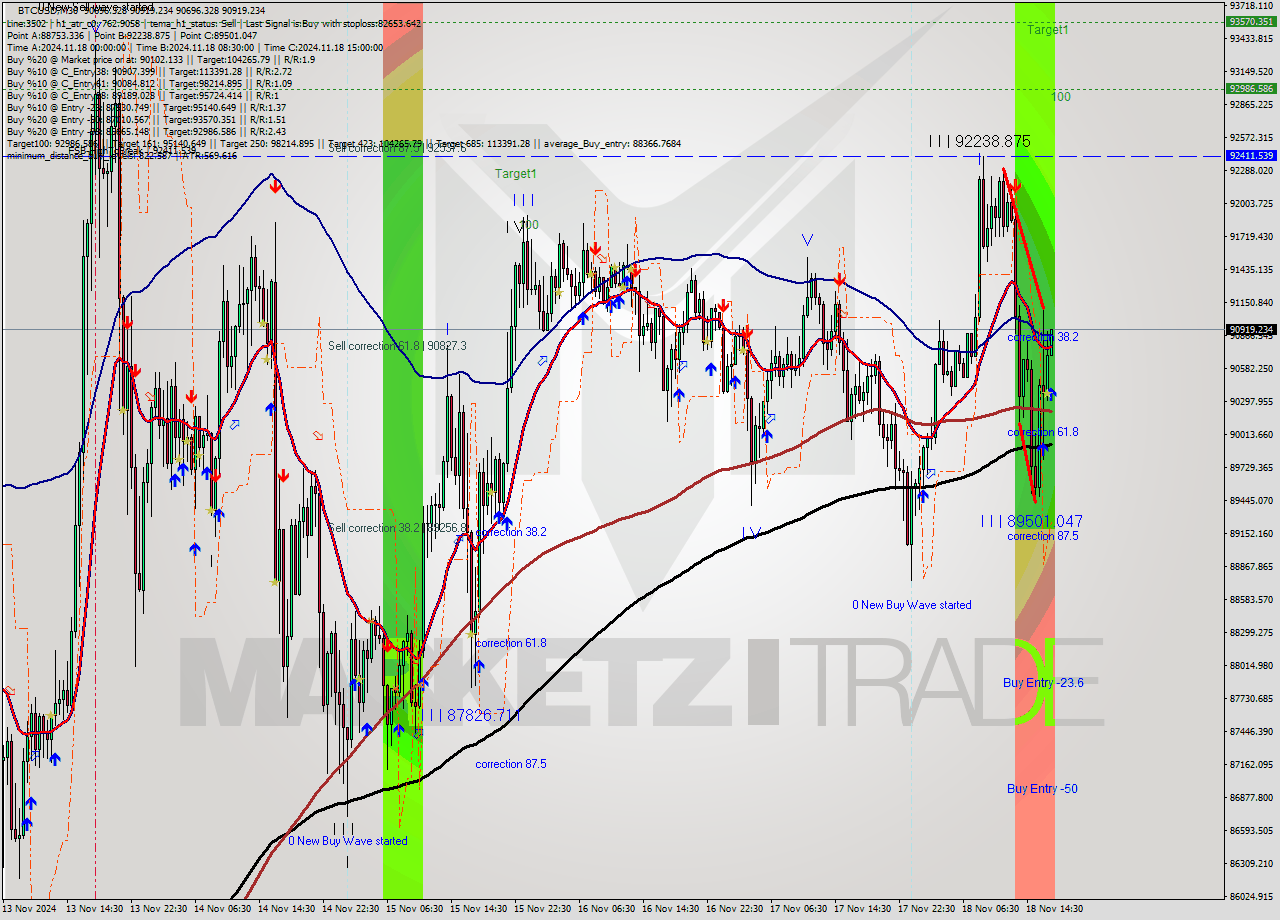Screen dimensions: 1280x920
Task: Click 'Sell correction 38.2 | 89256.8' text
Action: coord(397,528)
